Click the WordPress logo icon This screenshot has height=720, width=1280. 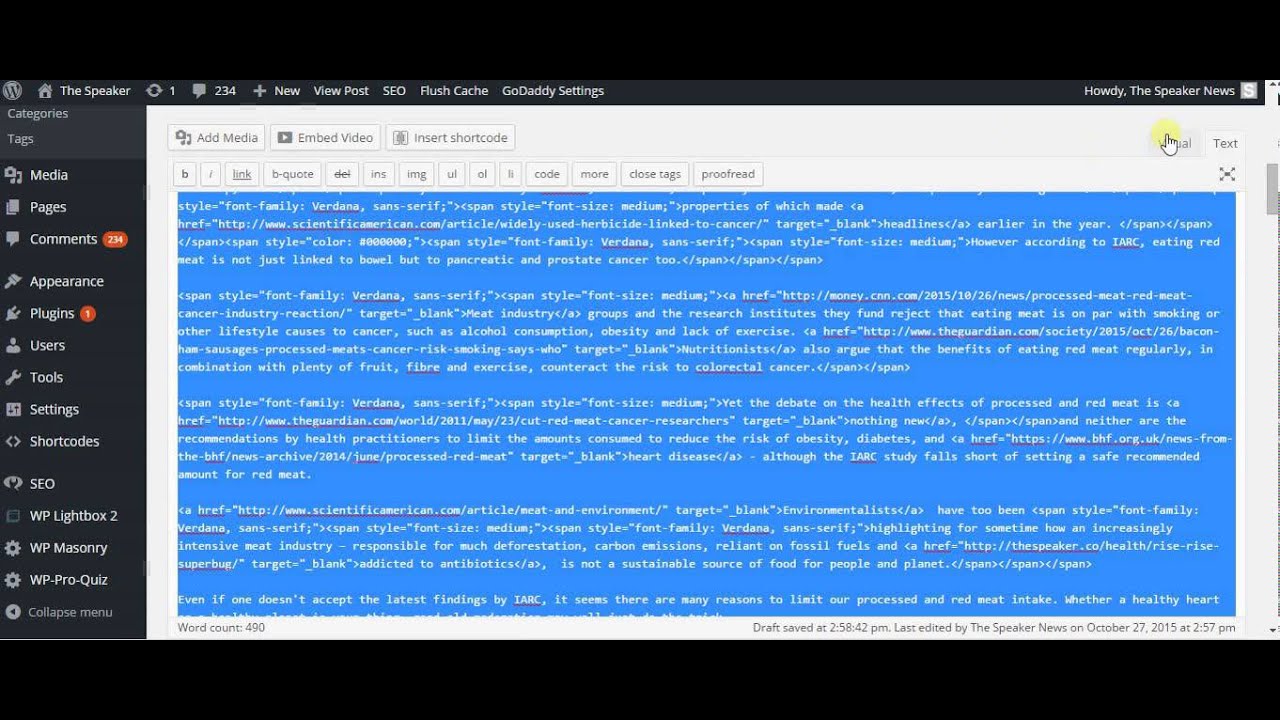coord(12,90)
